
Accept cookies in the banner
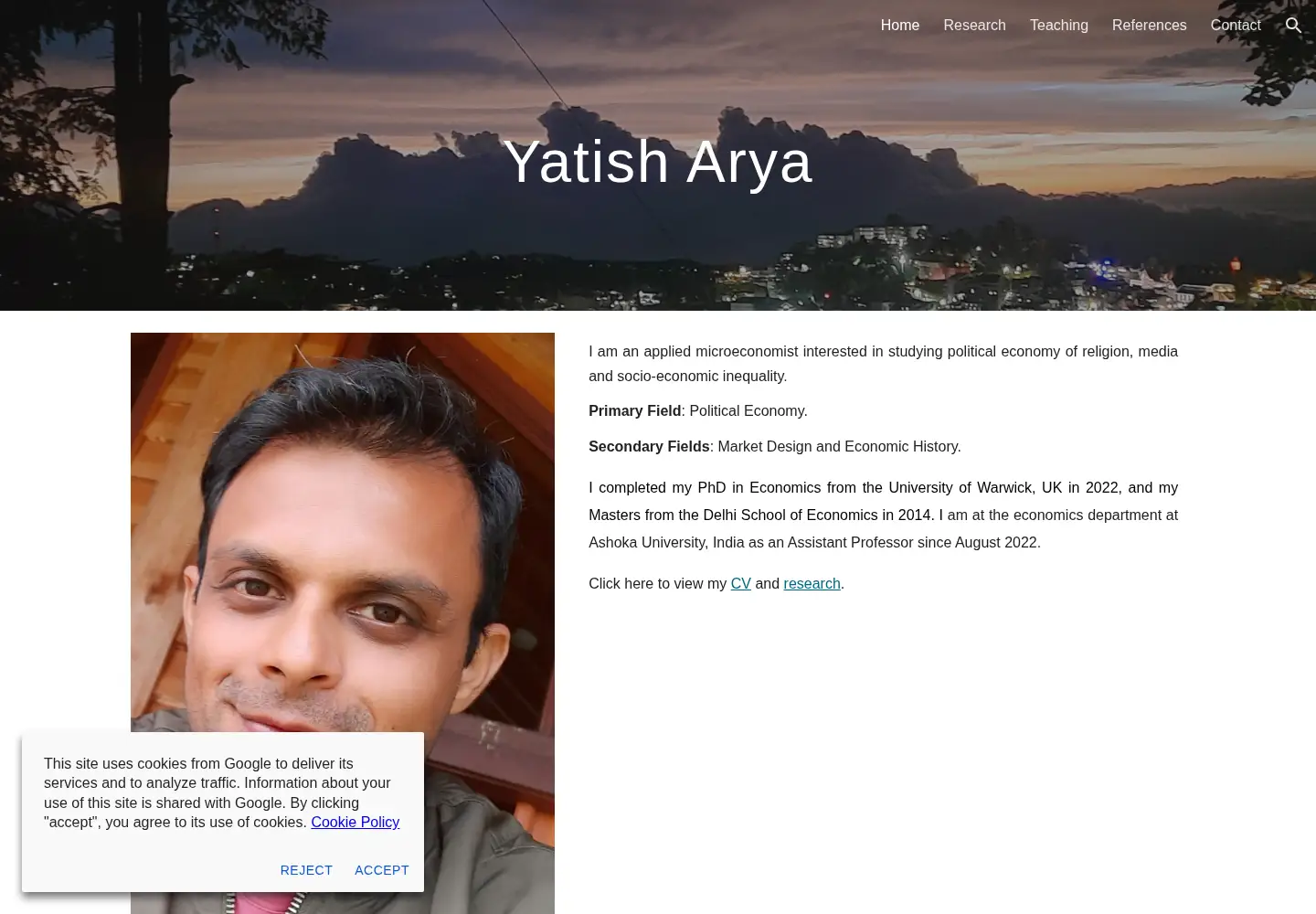click(382, 870)
